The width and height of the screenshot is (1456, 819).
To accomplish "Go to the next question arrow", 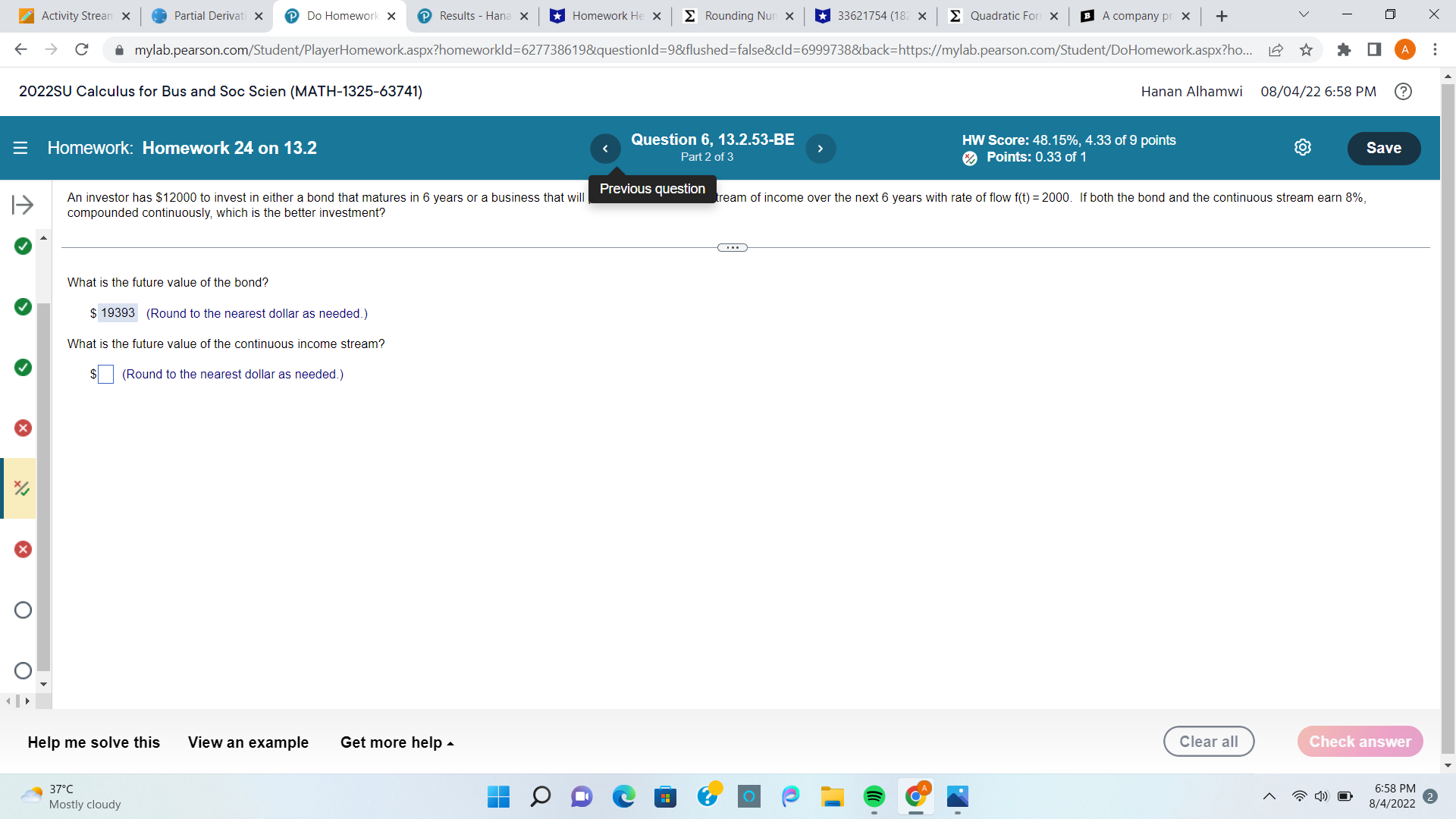I will point(821,149).
